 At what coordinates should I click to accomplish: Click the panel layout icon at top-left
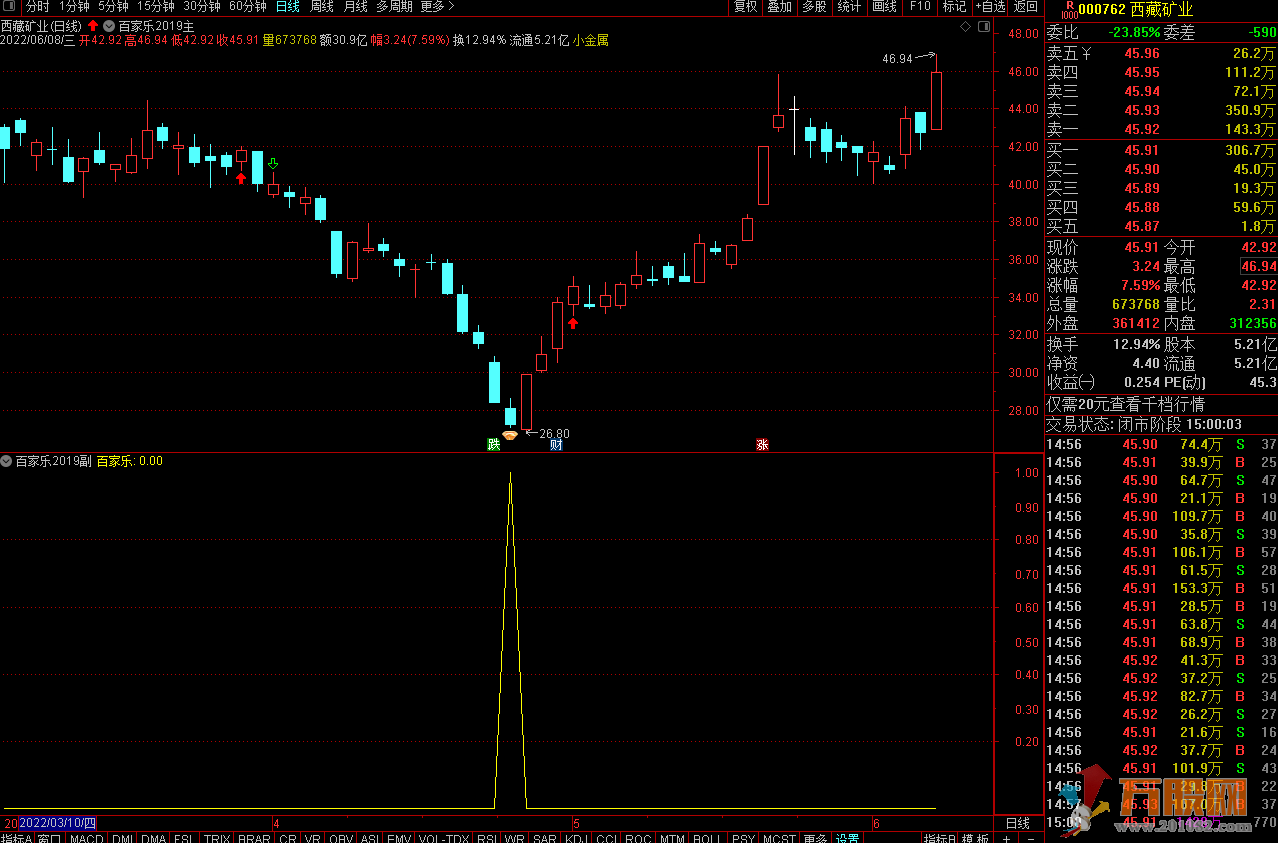tap(10, 7)
